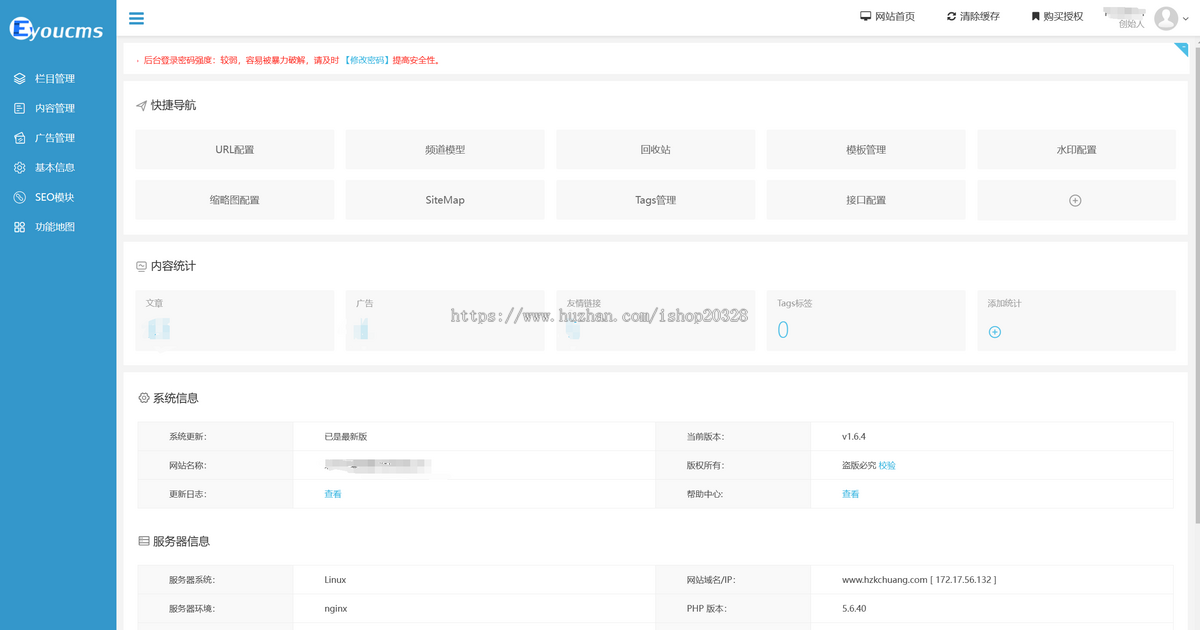Click the Tags标签 count 0
Image resolution: width=1200 pixels, height=630 pixels.
783,330
